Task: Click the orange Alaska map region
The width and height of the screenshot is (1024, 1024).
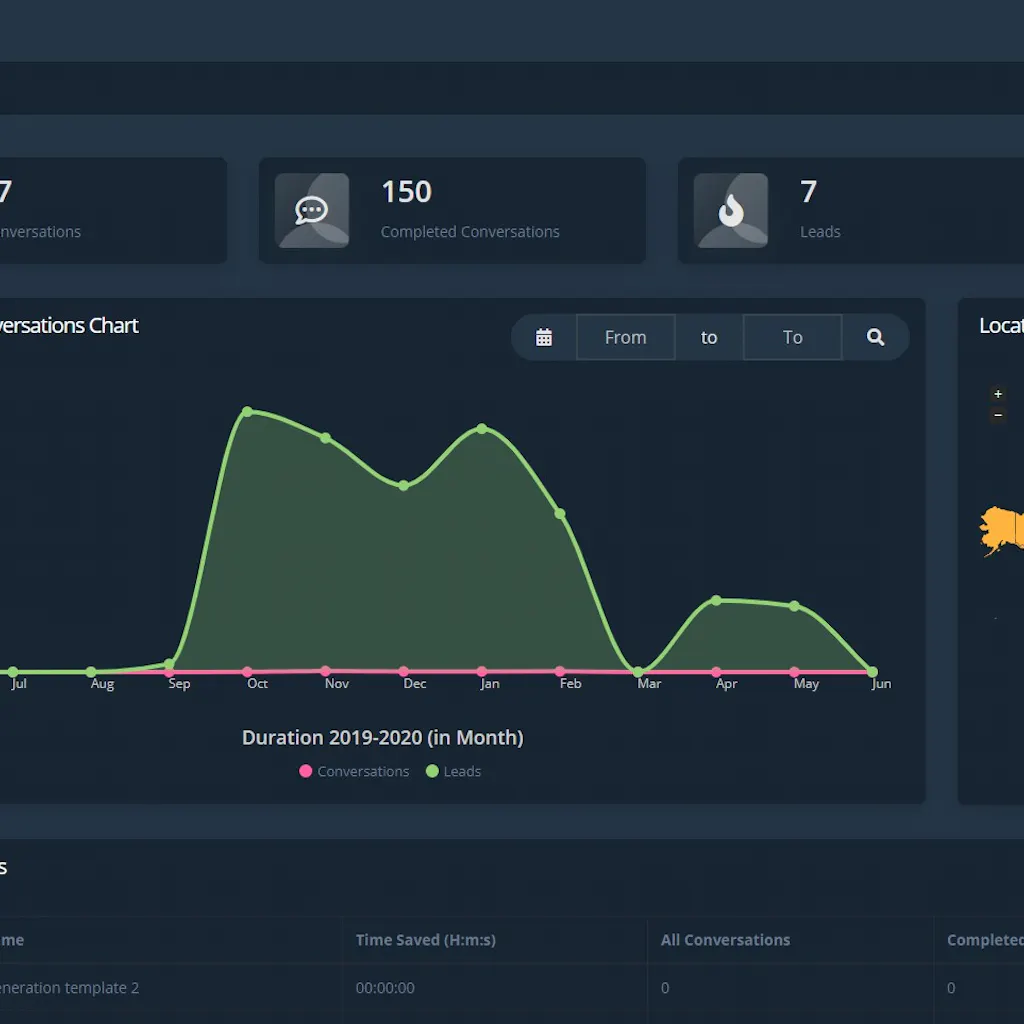Action: (x=1000, y=530)
